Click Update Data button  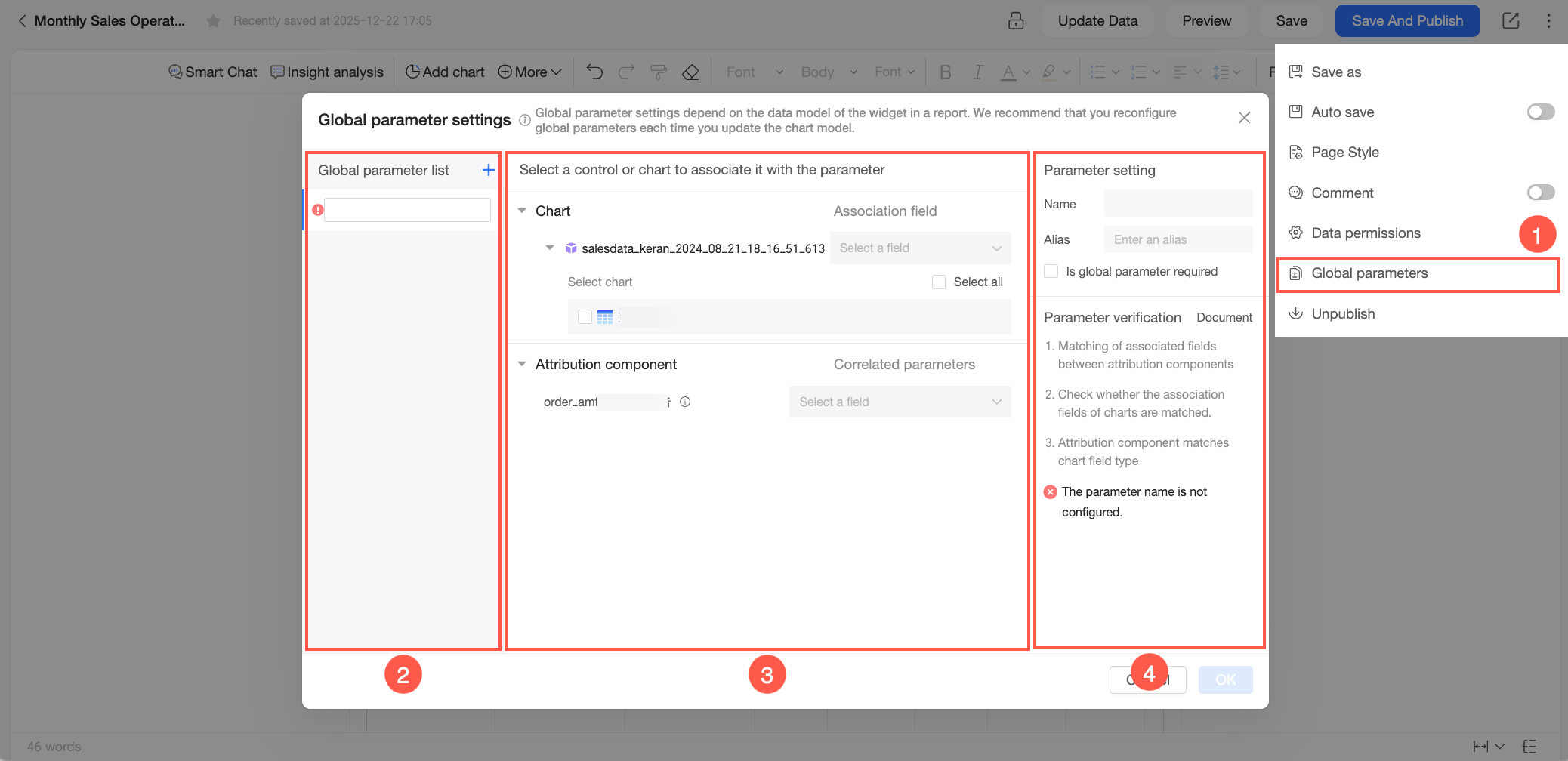1097,21
